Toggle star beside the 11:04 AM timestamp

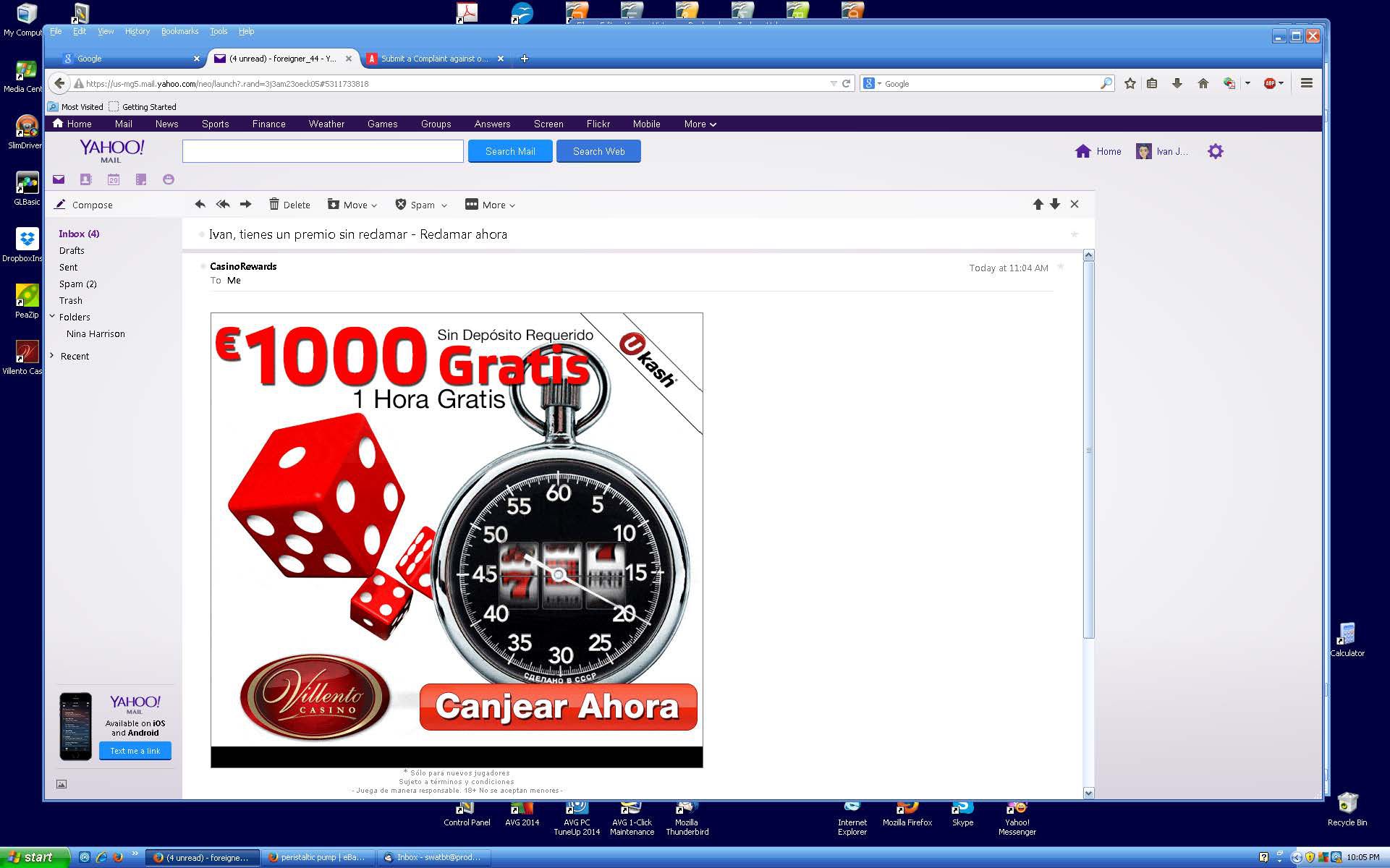click(x=1061, y=267)
